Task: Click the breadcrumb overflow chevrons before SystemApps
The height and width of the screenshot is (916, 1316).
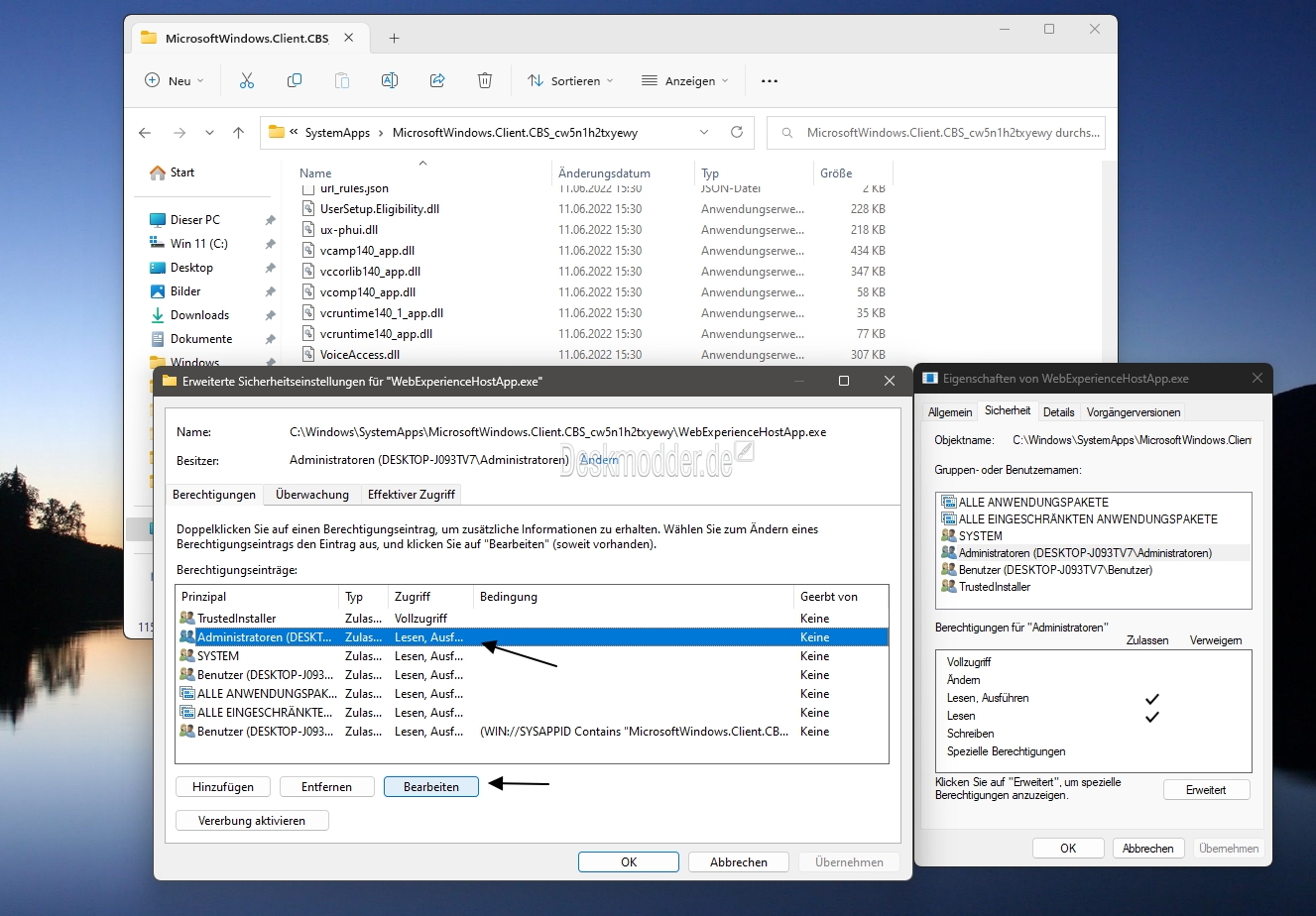Action: point(295,132)
